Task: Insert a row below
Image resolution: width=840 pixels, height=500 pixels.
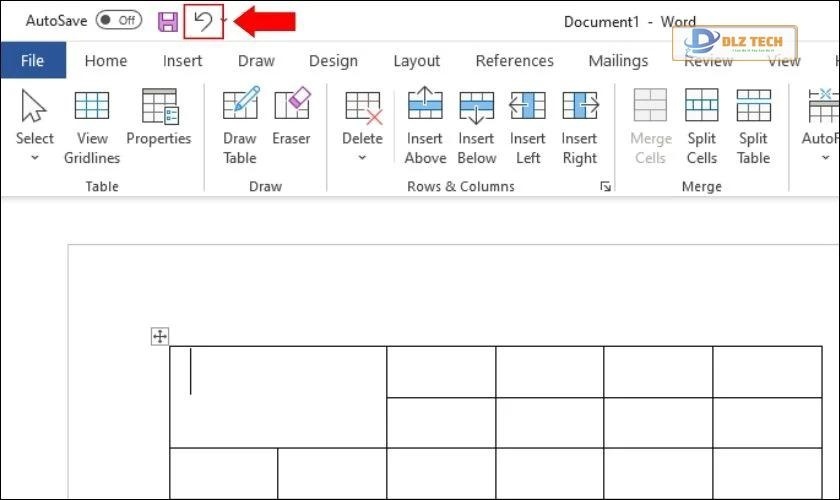Action: (x=476, y=127)
